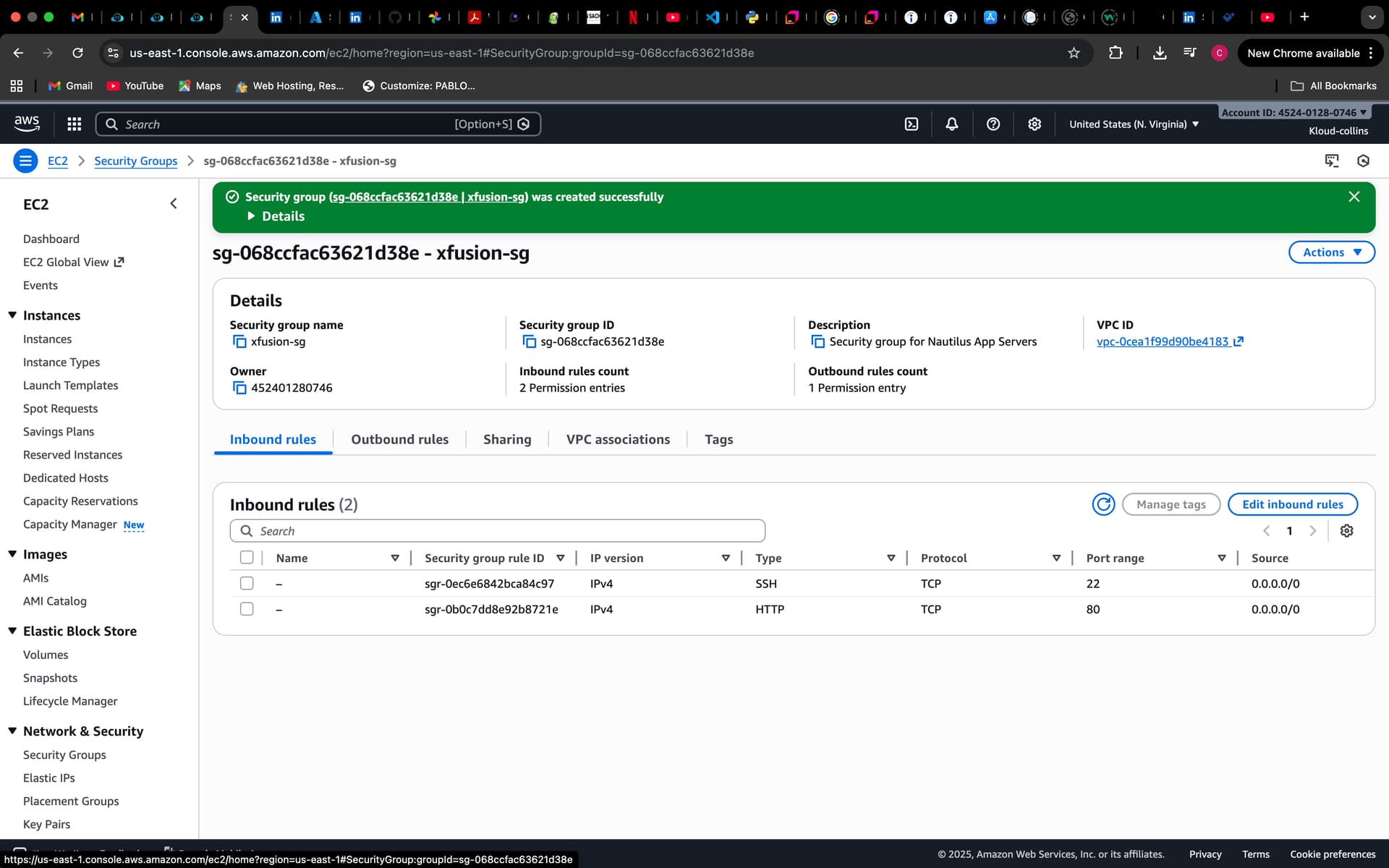Refresh the inbound rules table
Image resolution: width=1389 pixels, height=868 pixels.
tap(1103, 504)
